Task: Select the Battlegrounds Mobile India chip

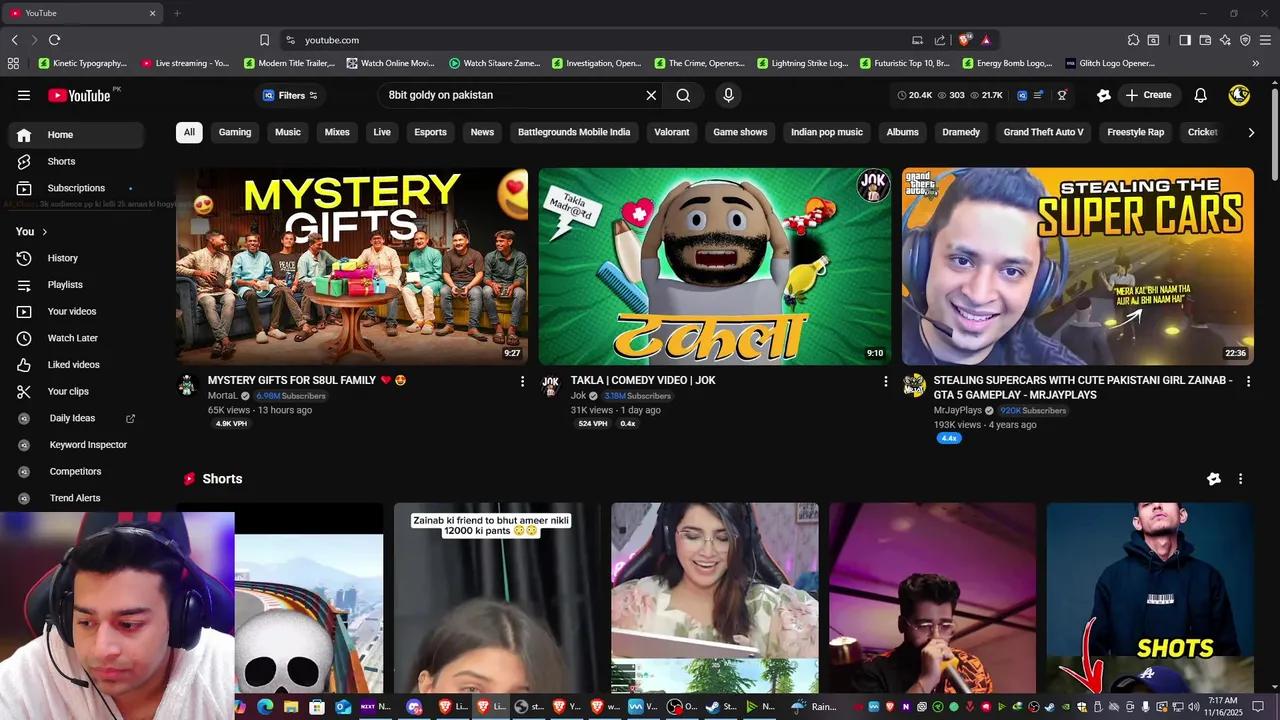Action: (574, 132)
